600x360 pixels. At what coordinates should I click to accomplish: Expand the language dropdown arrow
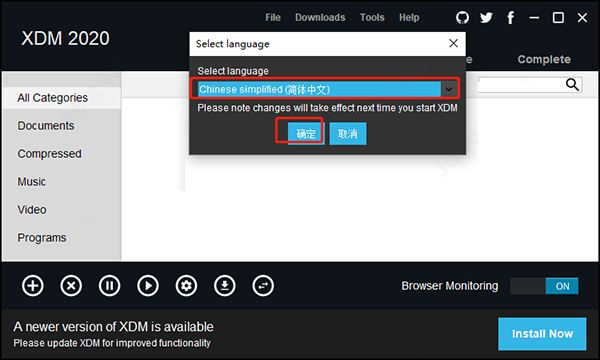click(449, 90)
